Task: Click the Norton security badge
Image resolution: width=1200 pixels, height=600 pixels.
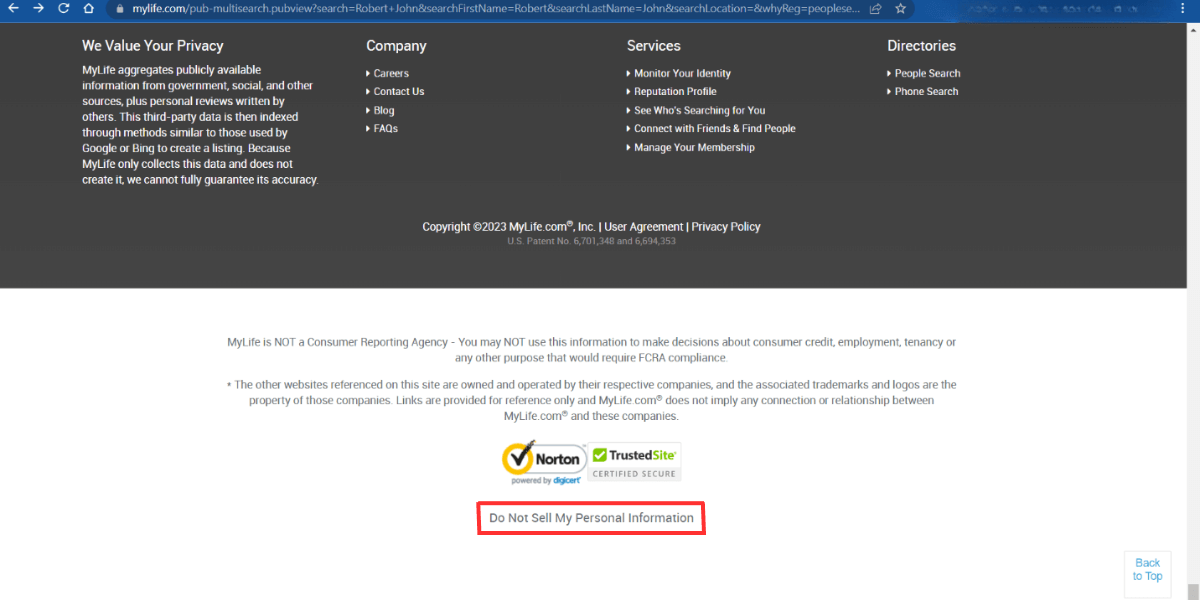Action: coord(543,463)
